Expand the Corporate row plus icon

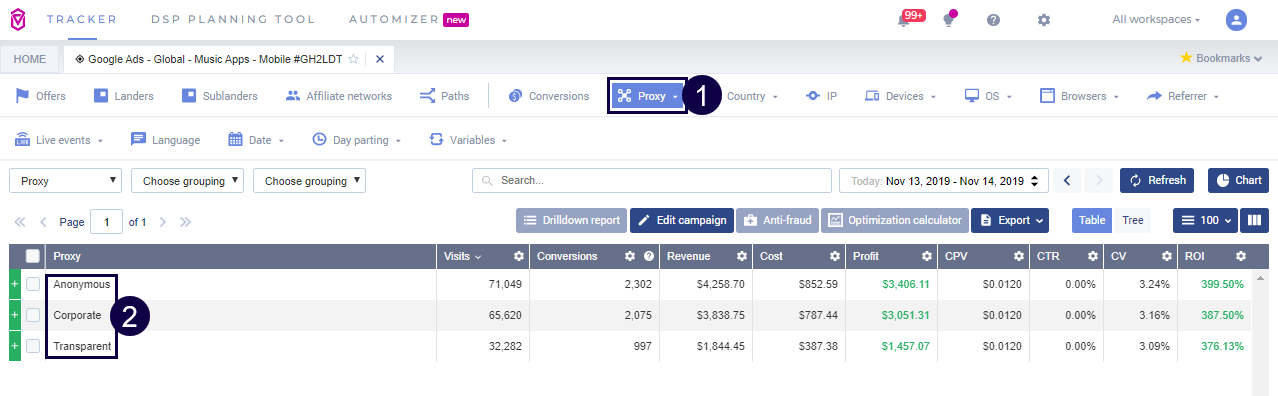click(14, 315)
